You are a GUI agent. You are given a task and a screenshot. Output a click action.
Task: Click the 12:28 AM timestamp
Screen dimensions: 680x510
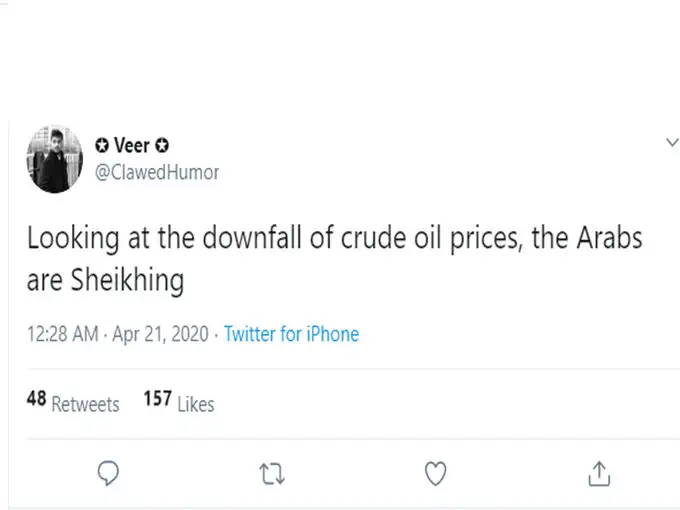[63, 334]
